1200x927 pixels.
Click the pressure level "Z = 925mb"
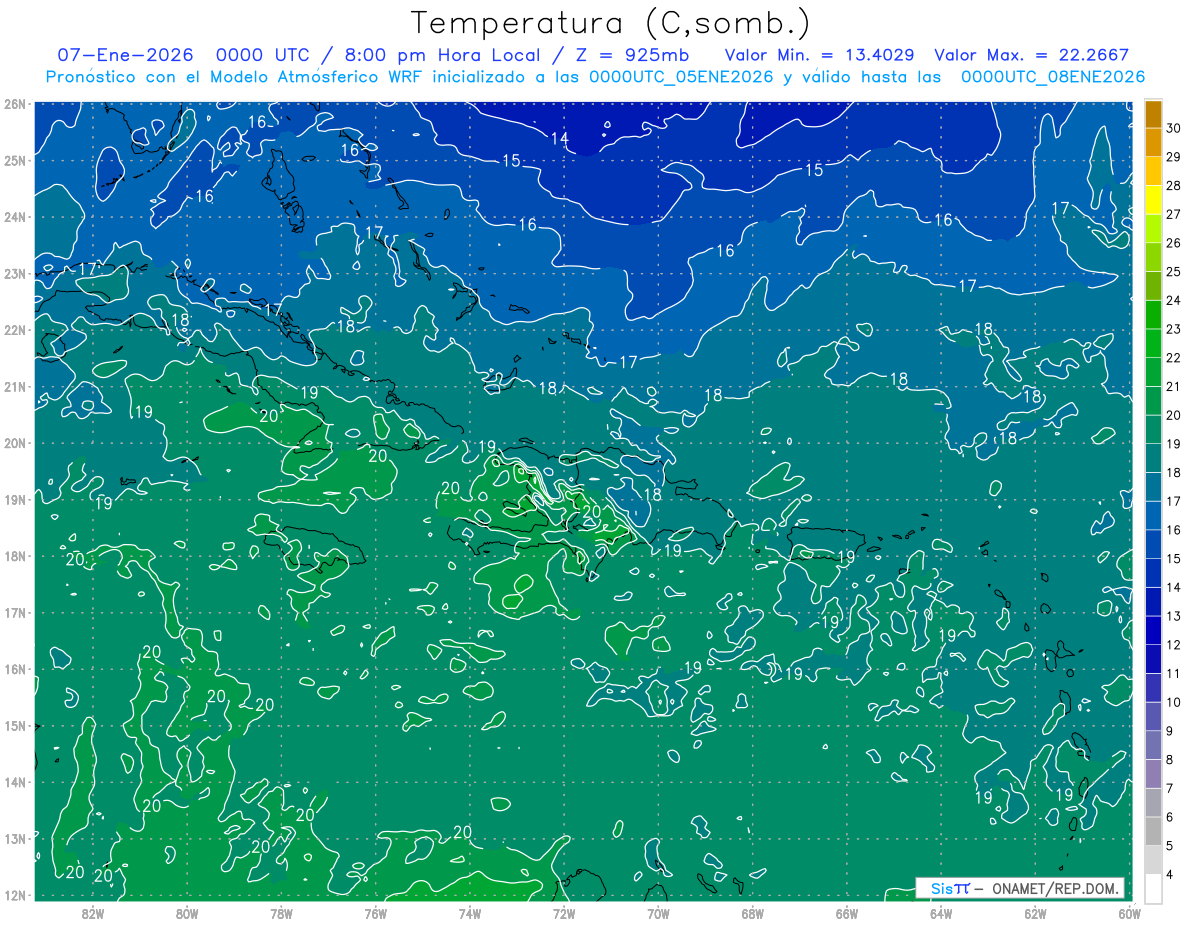[x=631, y=55]
